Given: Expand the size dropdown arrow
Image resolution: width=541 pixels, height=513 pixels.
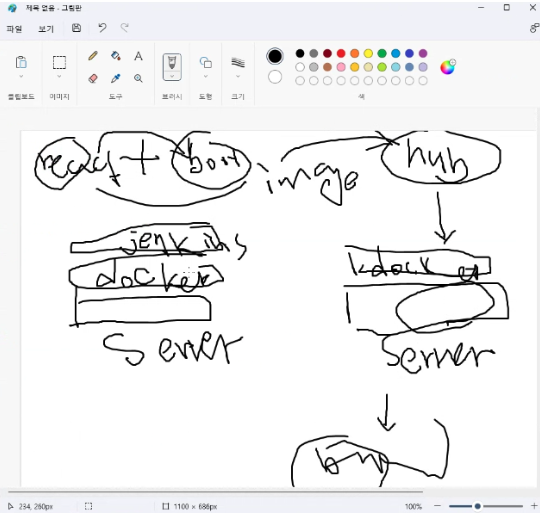Looking at the screenshot, I should tap(238, 76).
